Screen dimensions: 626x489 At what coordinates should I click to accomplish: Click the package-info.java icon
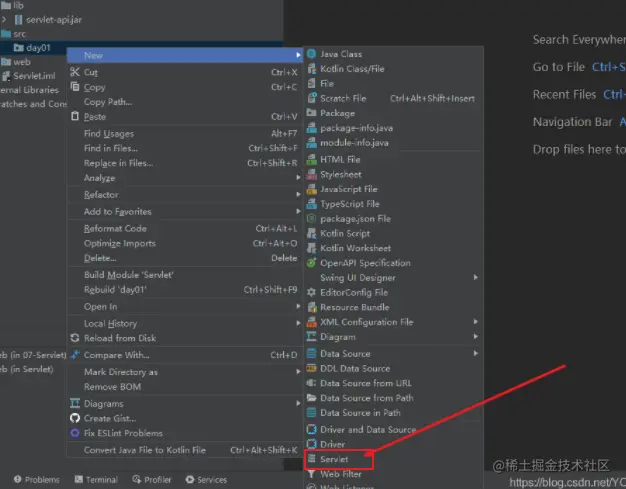tap(311, 128)
